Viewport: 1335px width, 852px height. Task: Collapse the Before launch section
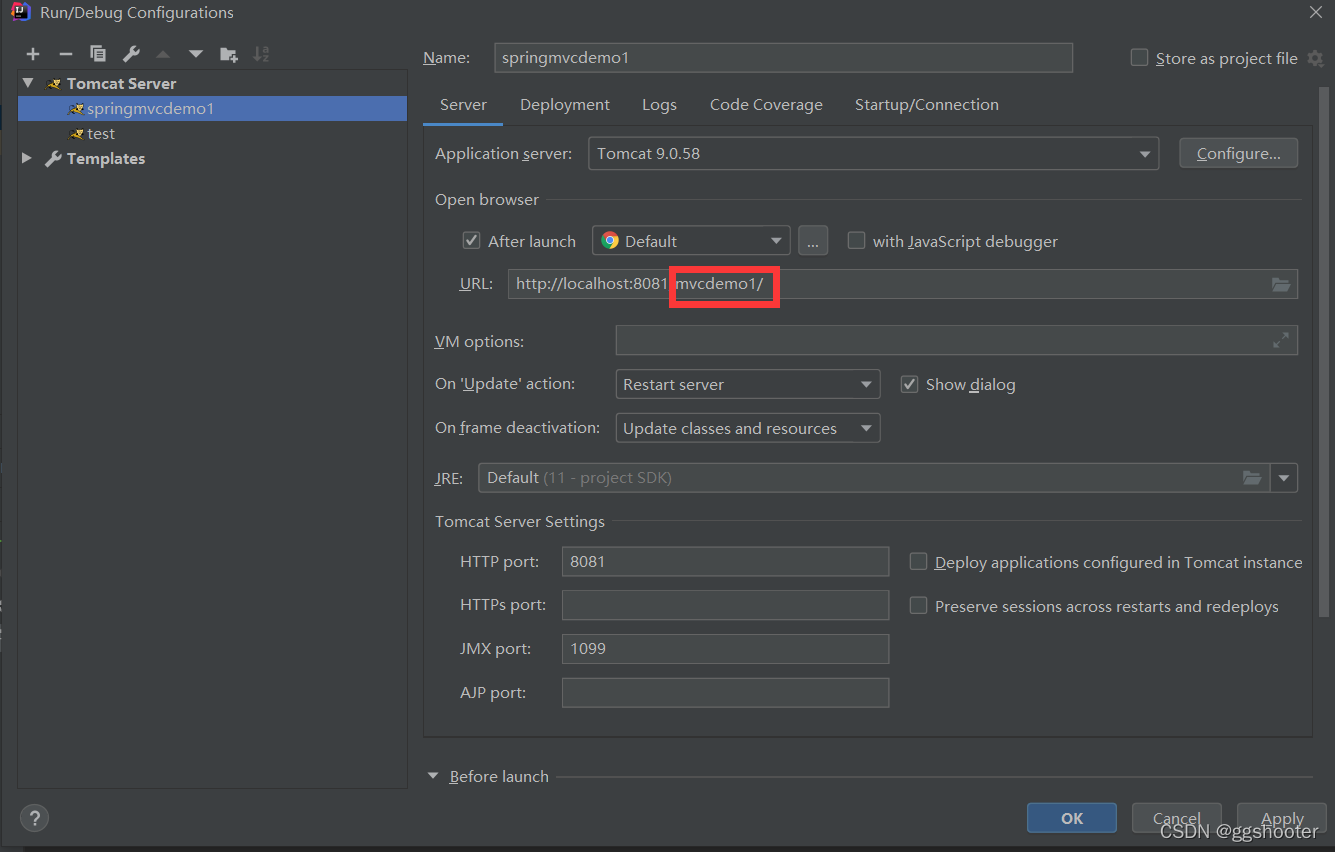point(433,776)
